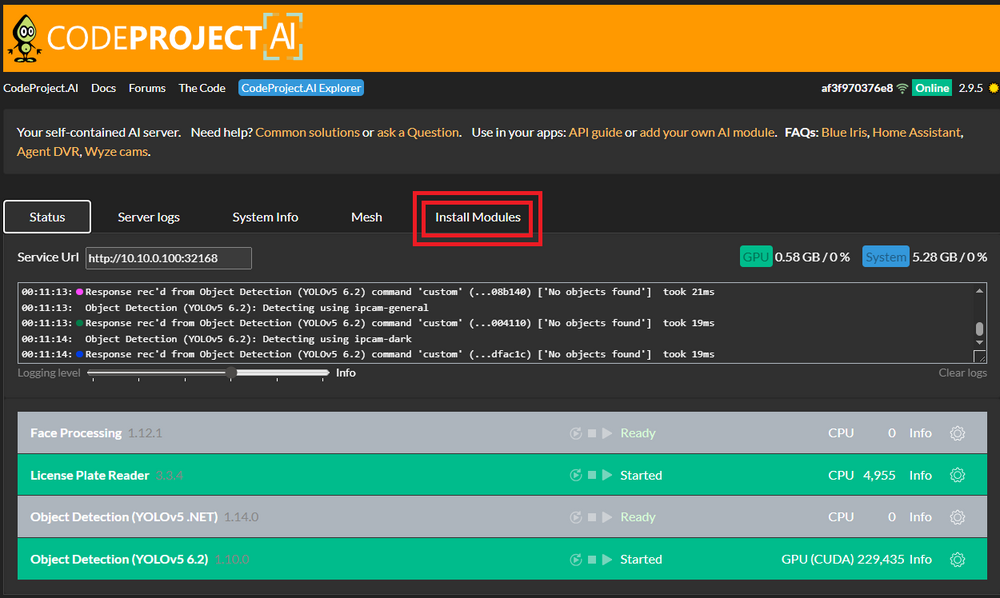Stop the License Plate Reader module

tap(592, 476)
